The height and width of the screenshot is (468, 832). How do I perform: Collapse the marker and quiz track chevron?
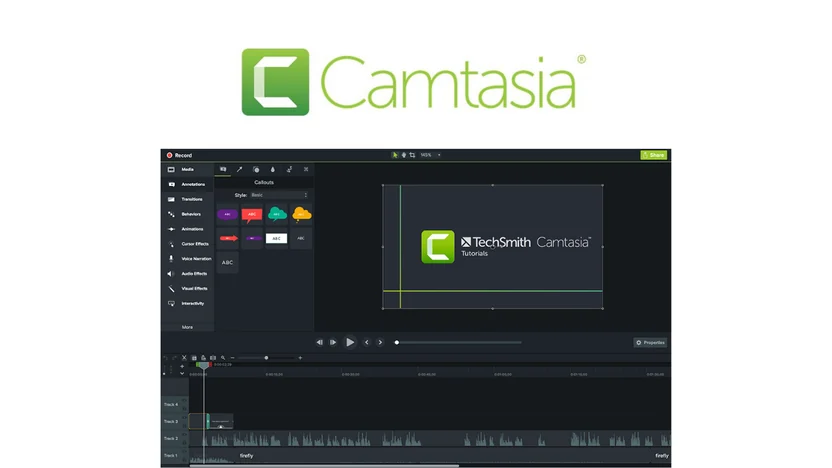tap(182, 373)
